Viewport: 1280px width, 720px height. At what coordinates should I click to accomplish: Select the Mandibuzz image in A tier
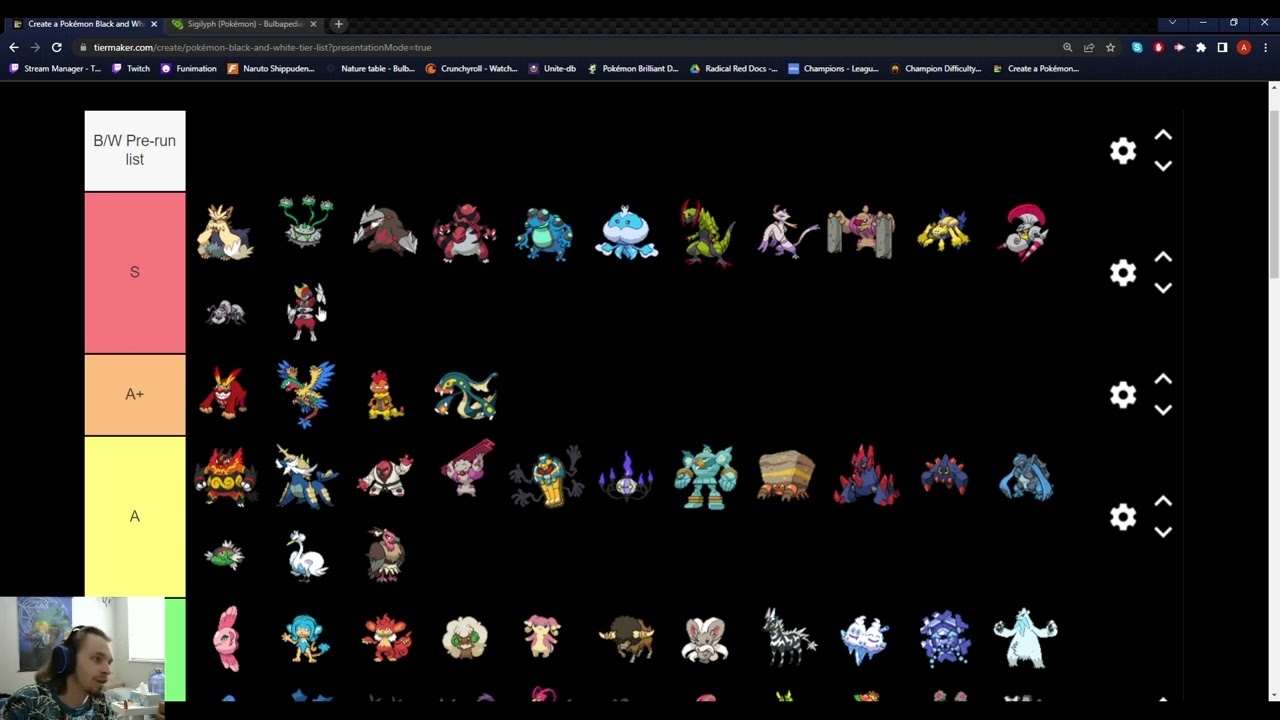point(385,555)
